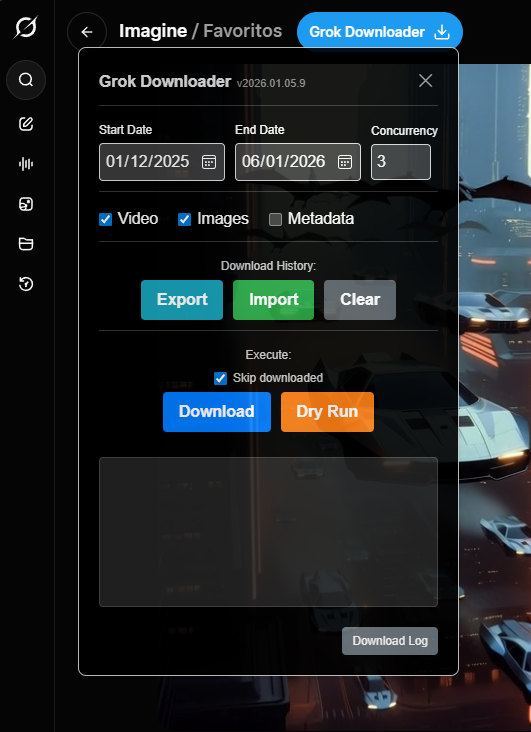Image resolution: width=531 pixels, height=732 pixels.
Task: Open search from the sidebar
Action: 26,80
